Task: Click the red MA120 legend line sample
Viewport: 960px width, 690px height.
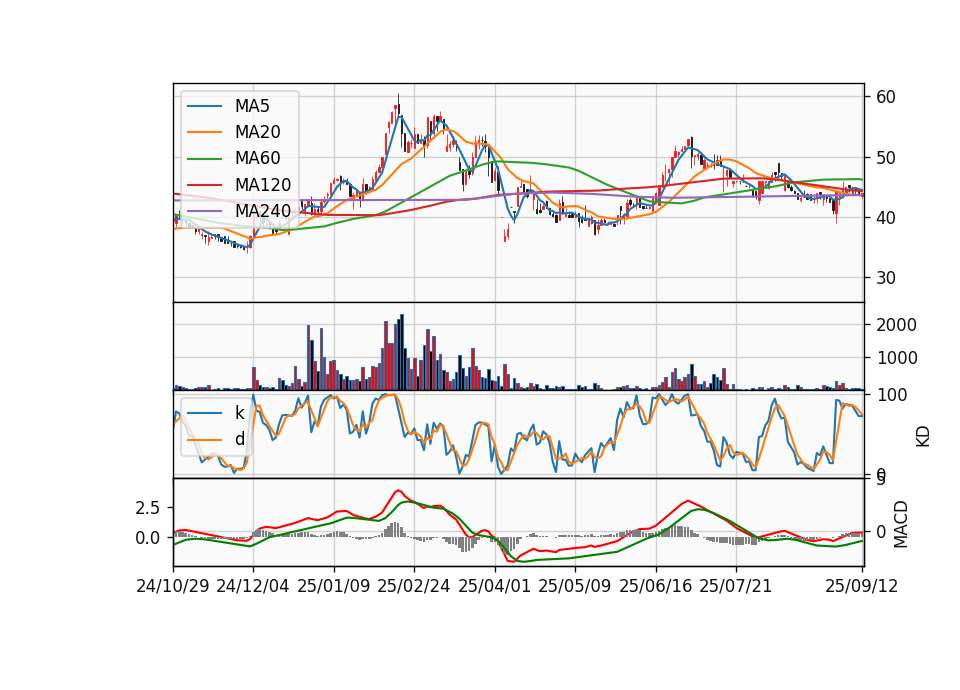Action: pyautogui.click(x=204, y=185)
